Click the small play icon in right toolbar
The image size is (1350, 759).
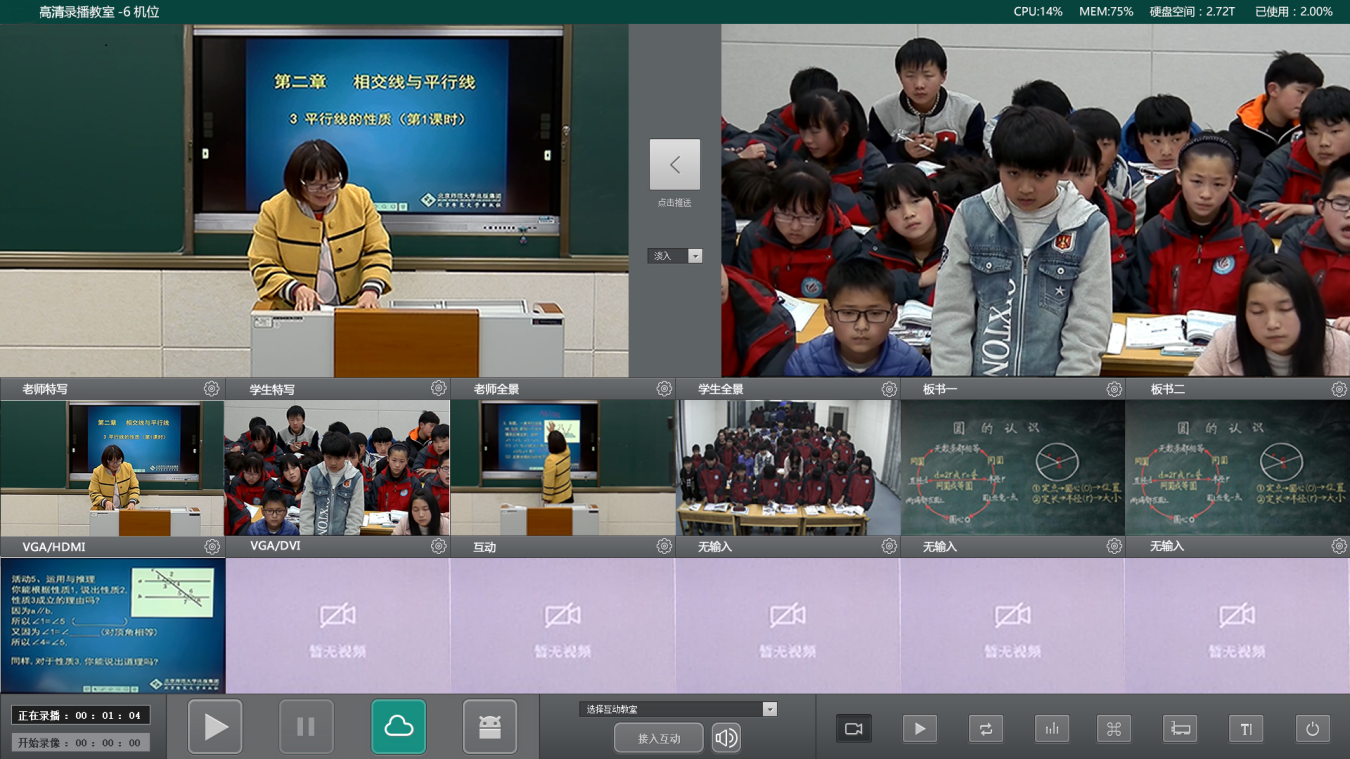click(919, 729)
